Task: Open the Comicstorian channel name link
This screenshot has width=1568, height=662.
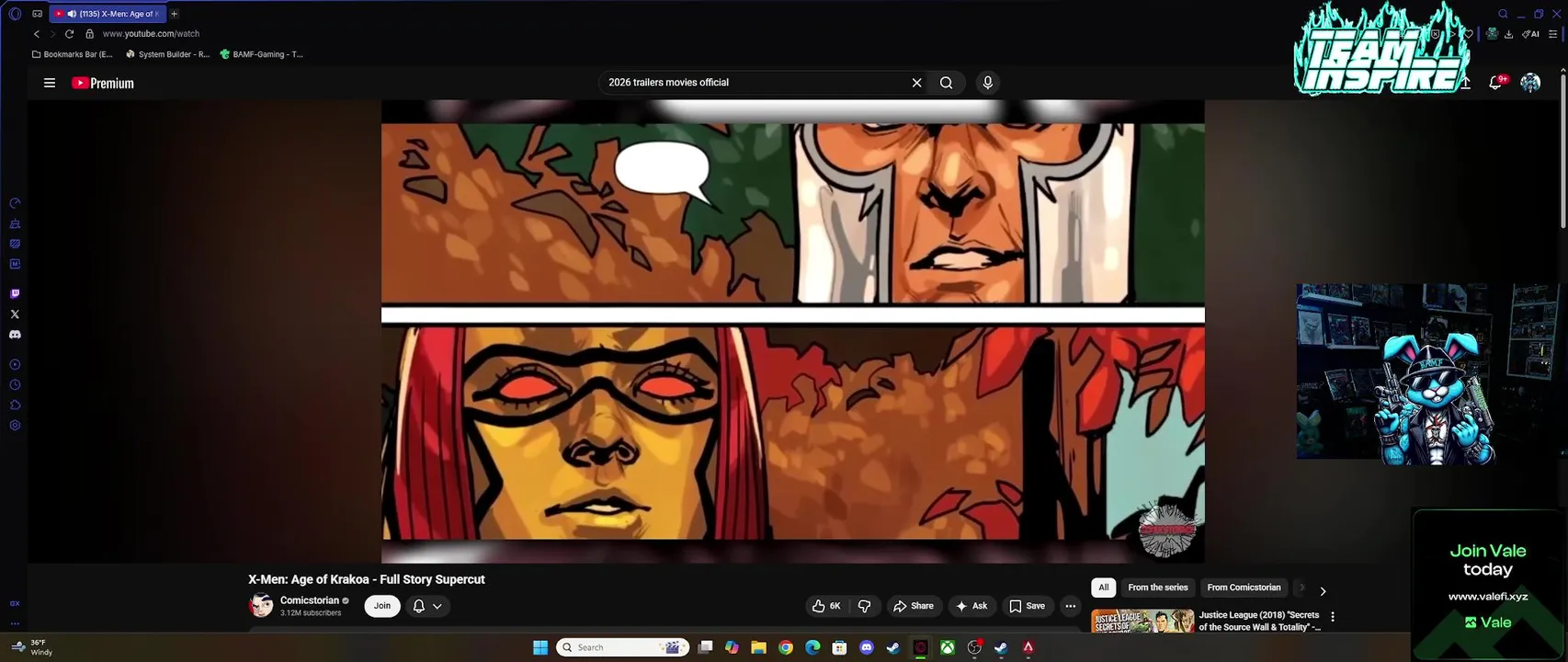Action: (x=310, y=600)
